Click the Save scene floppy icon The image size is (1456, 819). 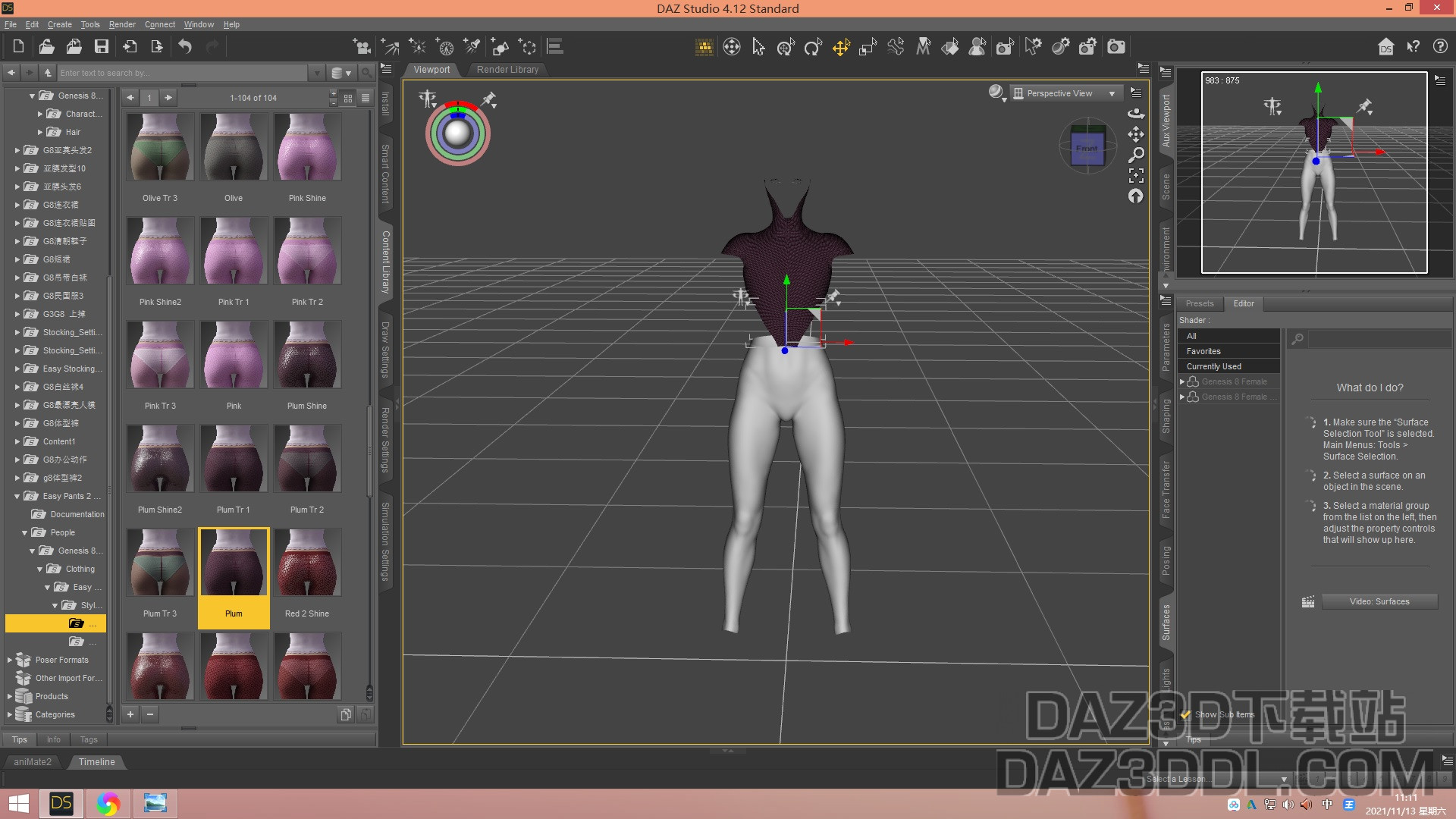tap(101, 47)
